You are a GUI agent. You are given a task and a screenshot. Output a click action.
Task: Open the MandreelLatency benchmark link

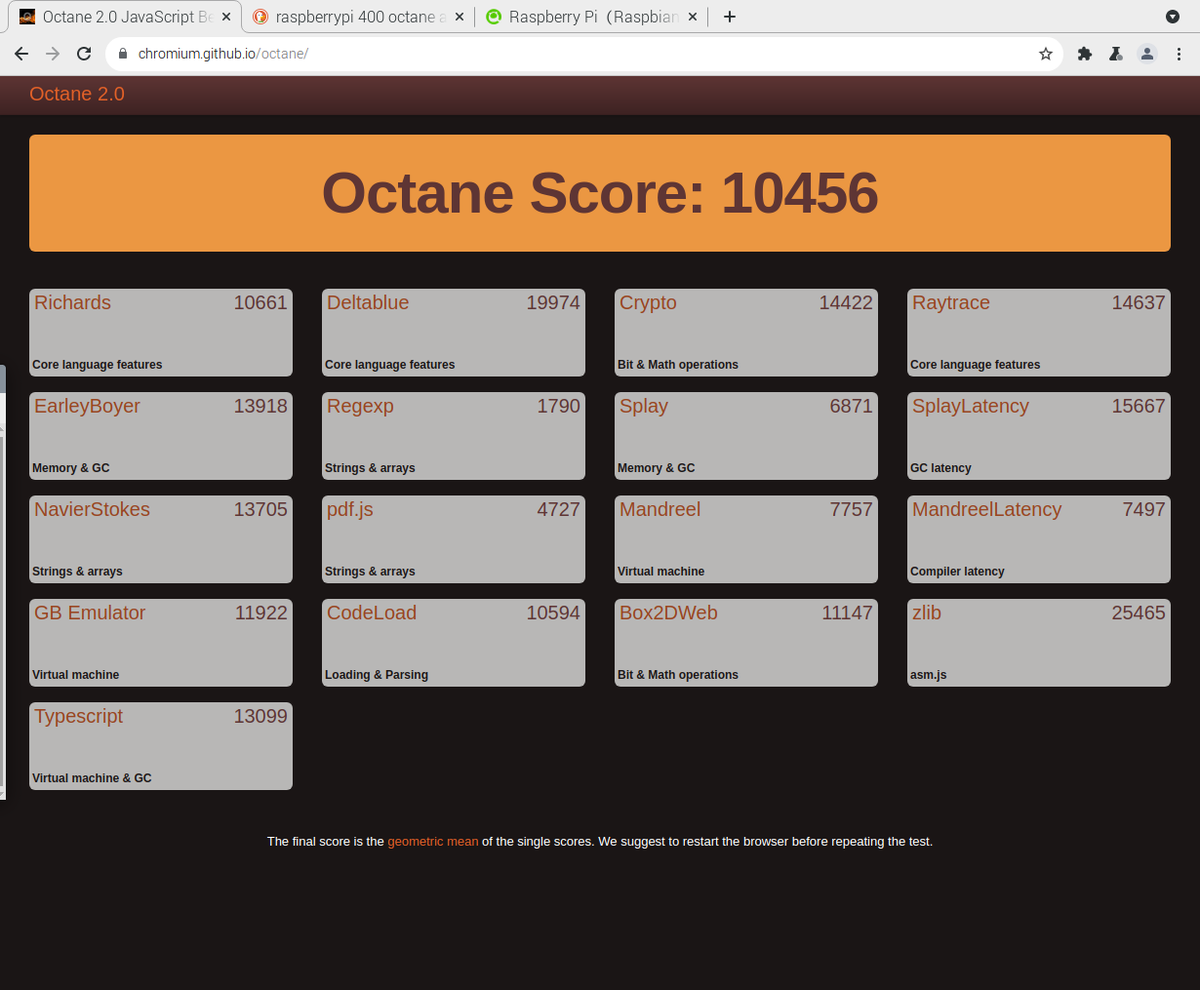coord(987,510)
